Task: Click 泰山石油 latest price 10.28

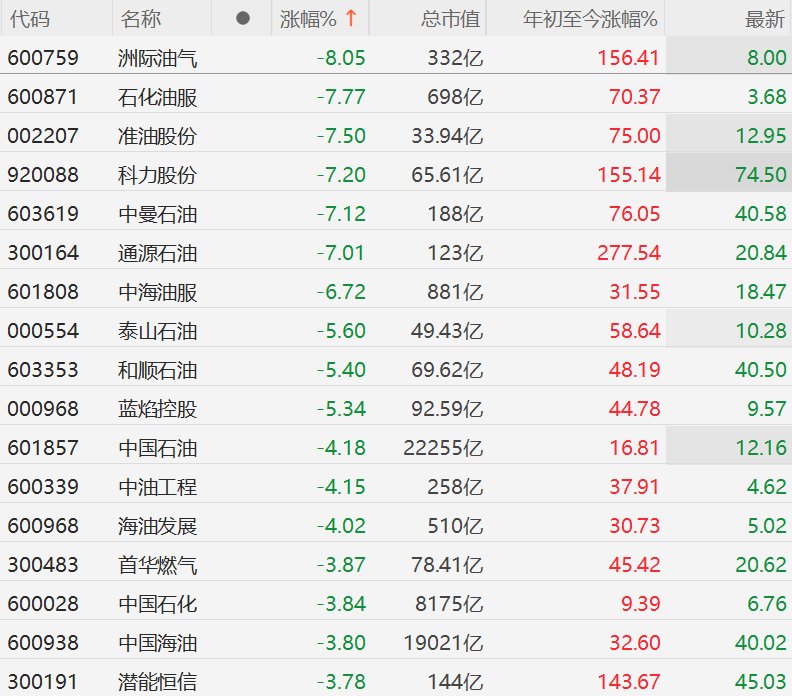Action: 761,331
